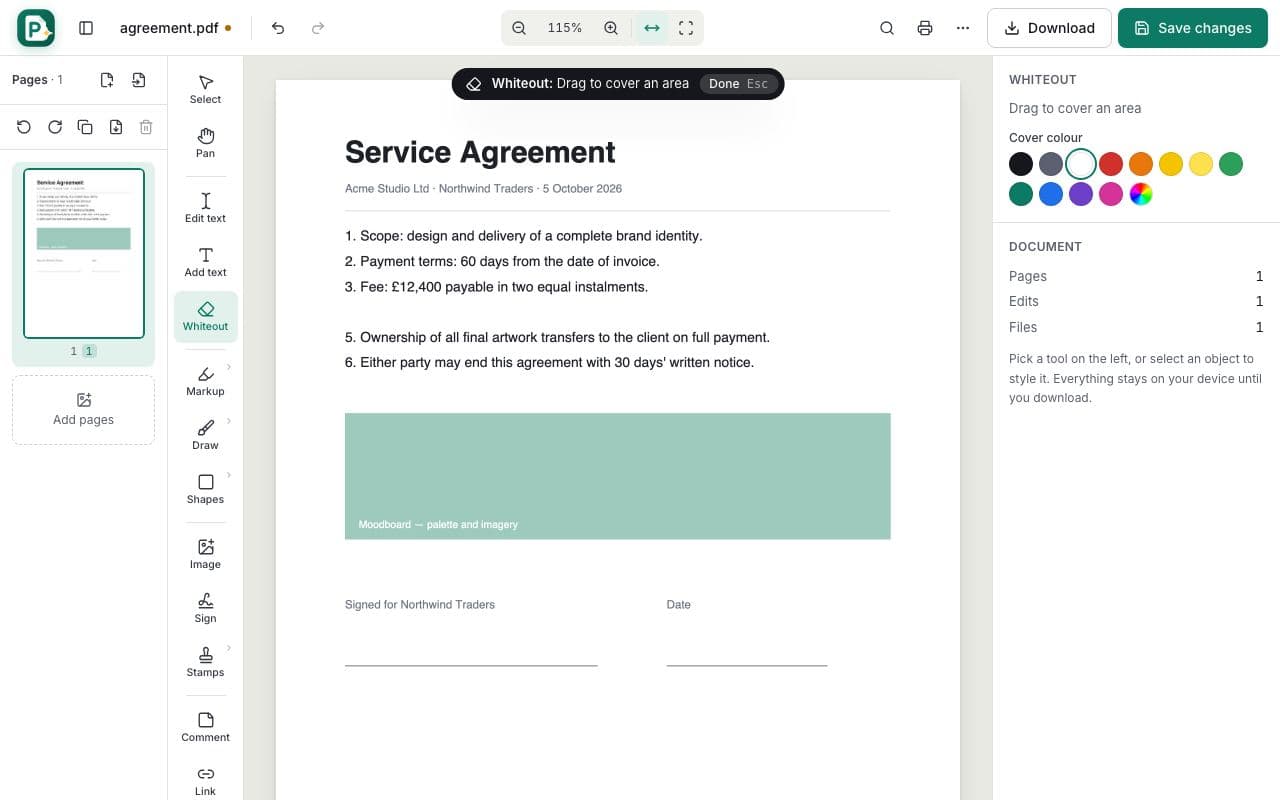Extract the selected page
Screen dimensions: 1280x800
[x=116, y=127]
